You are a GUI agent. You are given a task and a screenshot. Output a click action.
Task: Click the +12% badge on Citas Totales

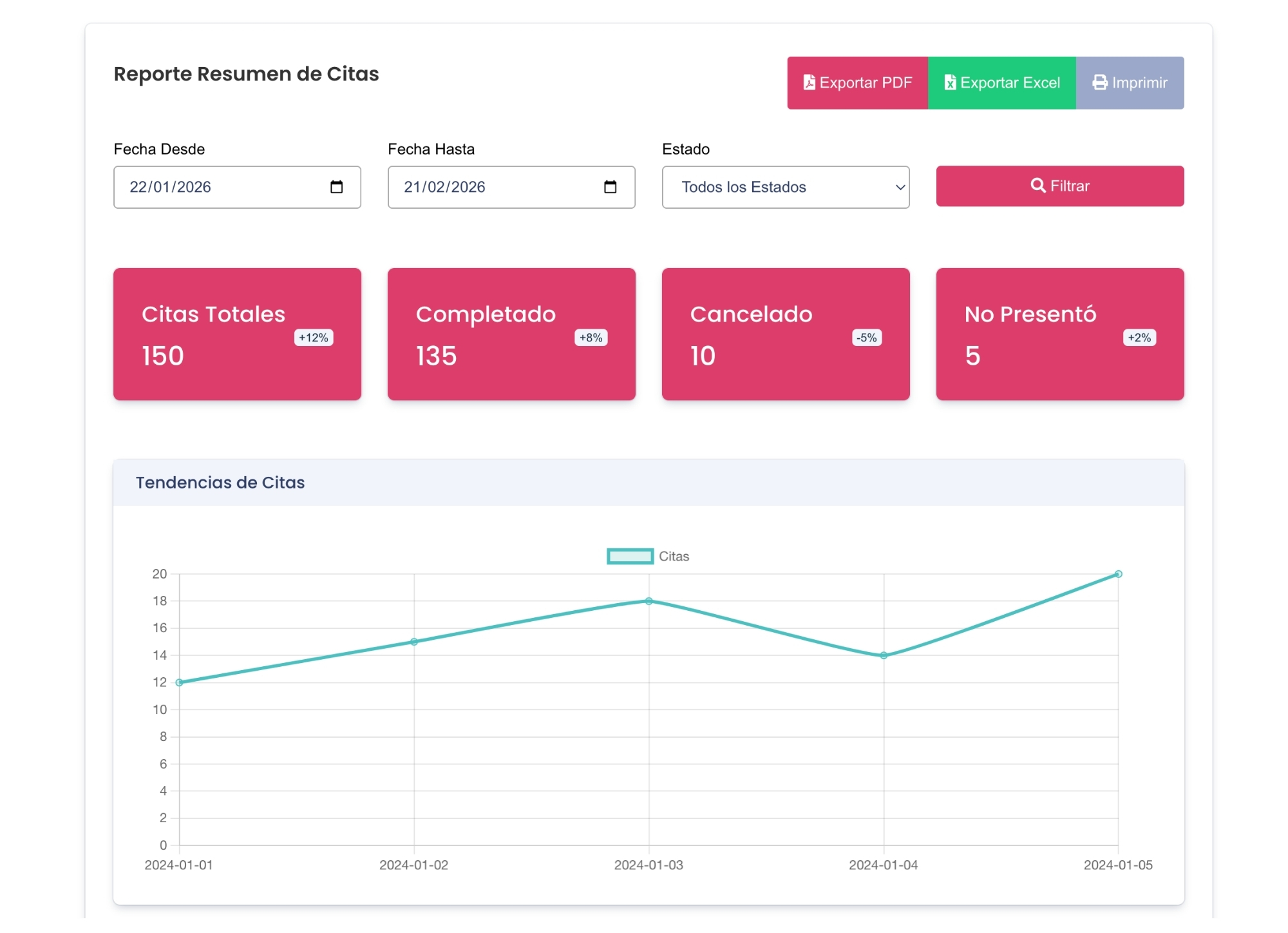(x=314, y=338)
